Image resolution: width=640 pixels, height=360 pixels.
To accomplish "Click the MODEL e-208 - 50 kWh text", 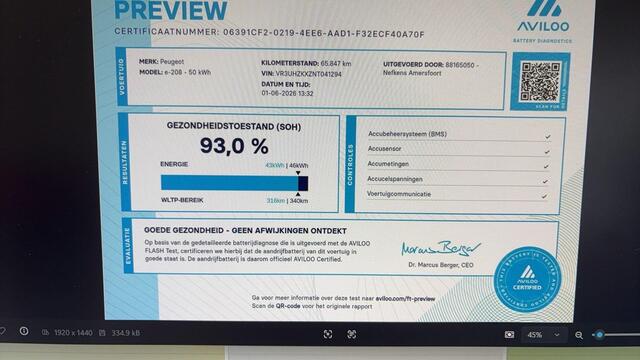I will [175, 72].
